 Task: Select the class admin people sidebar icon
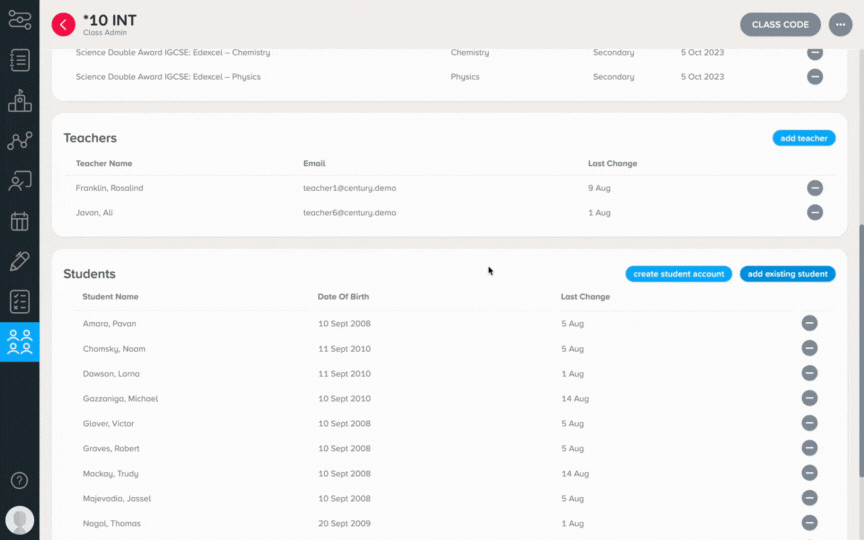tap(20, 342)
